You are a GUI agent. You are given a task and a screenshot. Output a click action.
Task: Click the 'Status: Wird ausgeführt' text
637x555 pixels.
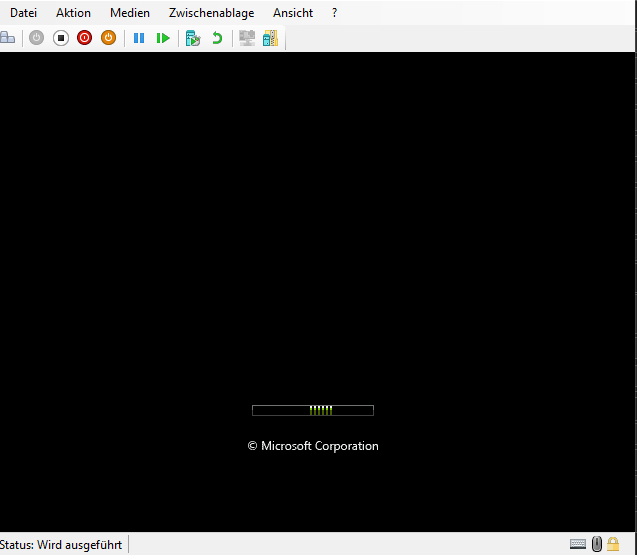(61, 545)
